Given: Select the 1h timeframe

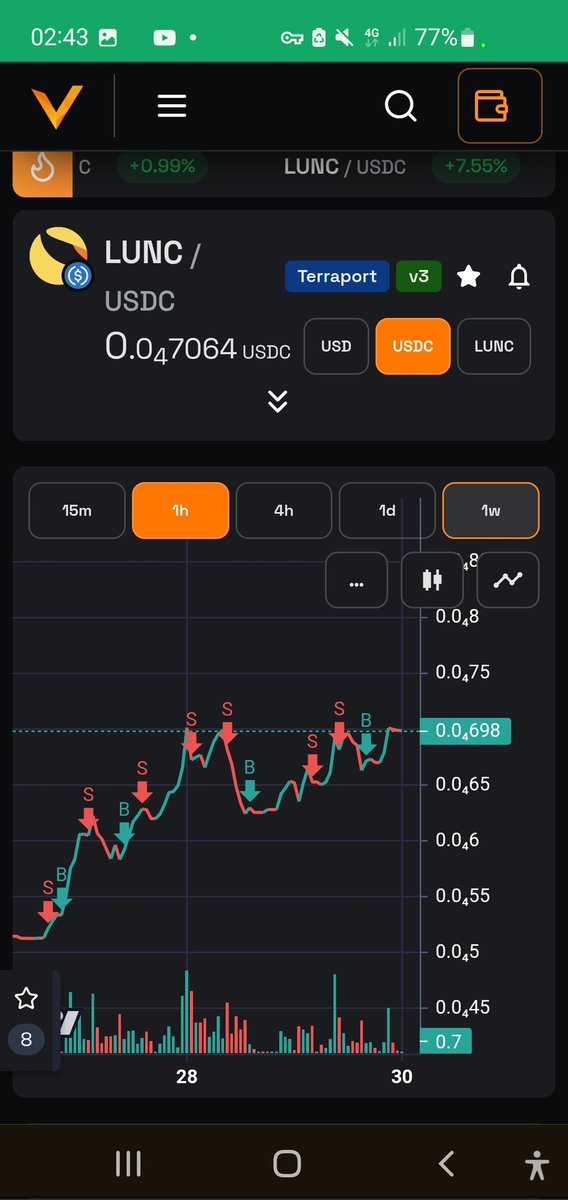Looking at the screenshot, I should pyautogui.click(x=180, y=511).
